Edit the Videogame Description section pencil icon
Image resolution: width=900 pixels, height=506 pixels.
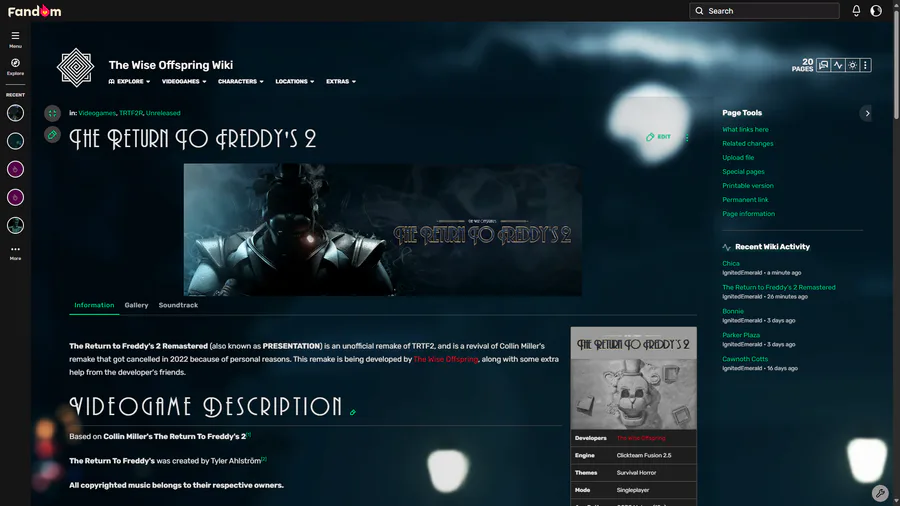click(352, 412)
